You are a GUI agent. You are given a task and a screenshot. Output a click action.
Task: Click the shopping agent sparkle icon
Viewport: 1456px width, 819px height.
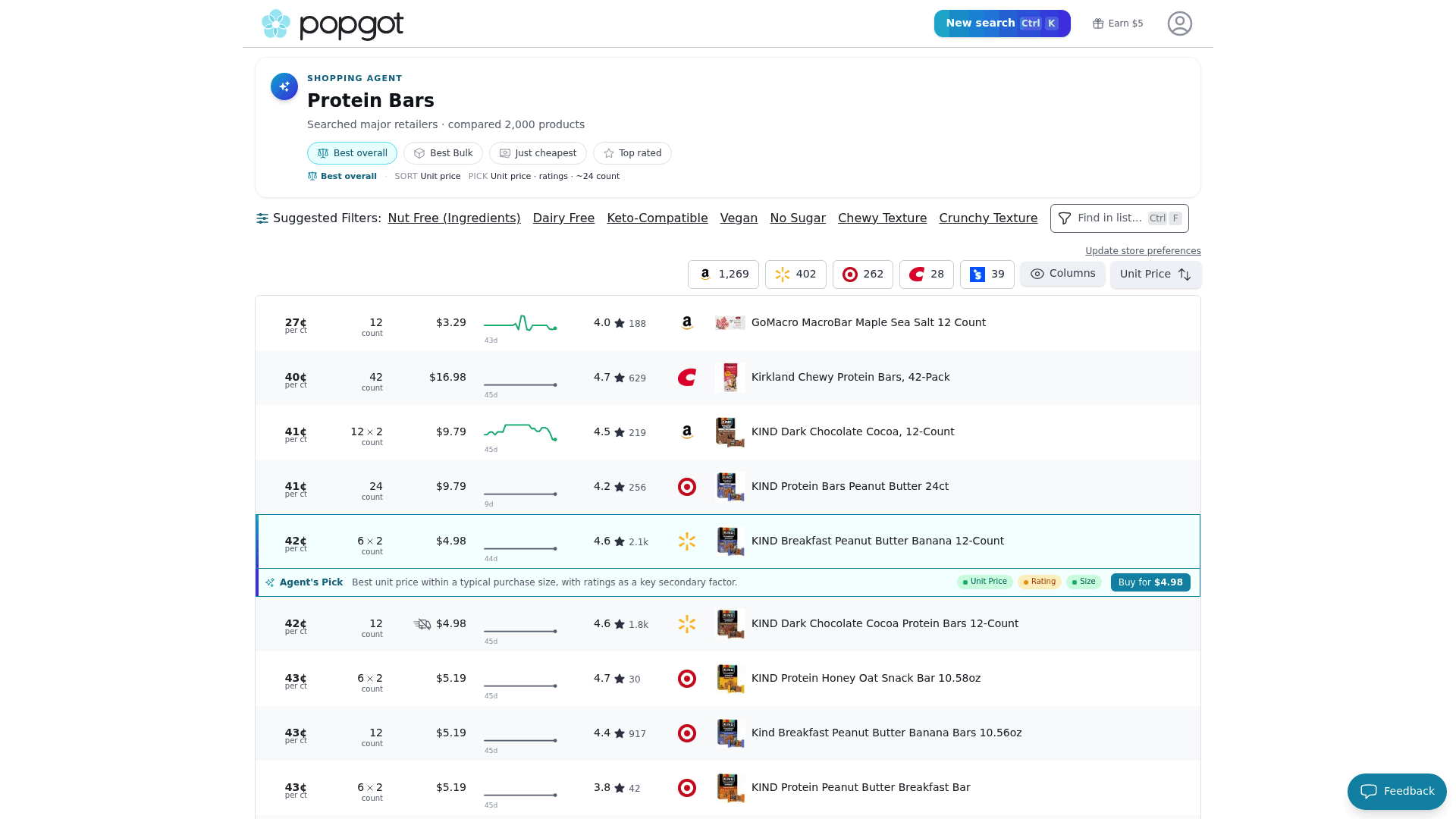[x=284, y=86]
